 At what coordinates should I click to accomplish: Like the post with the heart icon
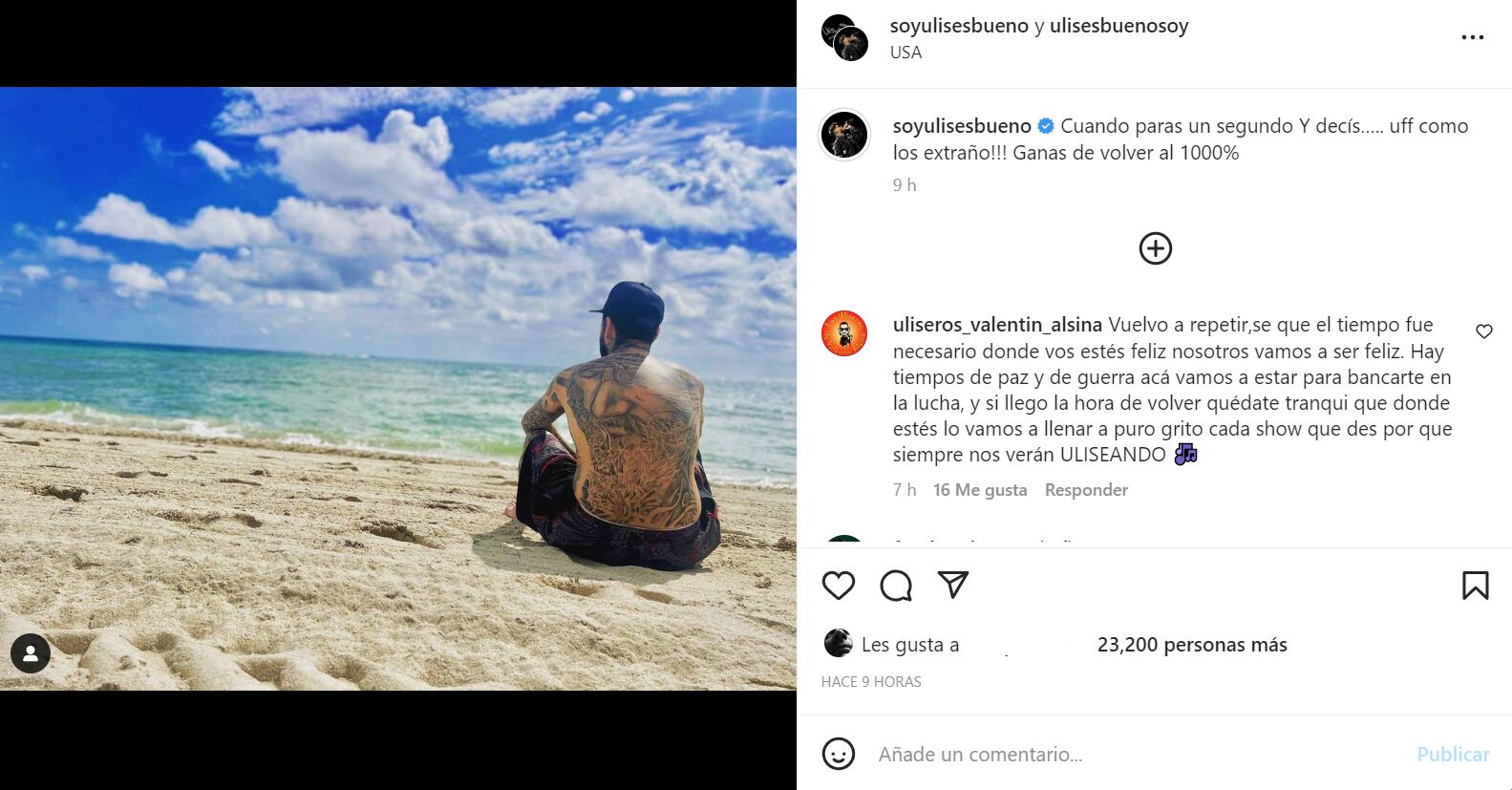coord(839,586)
